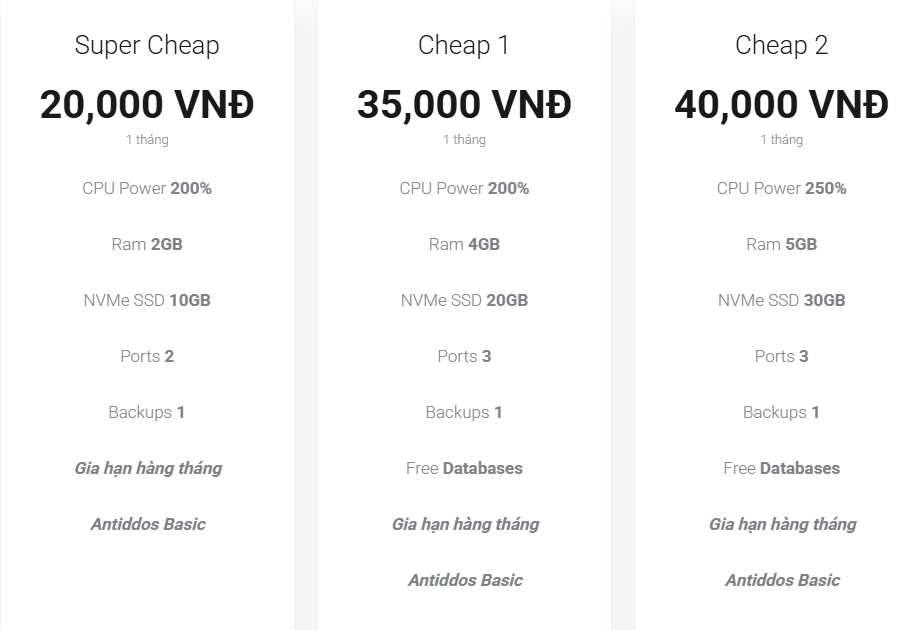Viewport: 916px width, 630px height.
Task: Click the 20,000 VNĐ price
Action: tap(147, 104)
